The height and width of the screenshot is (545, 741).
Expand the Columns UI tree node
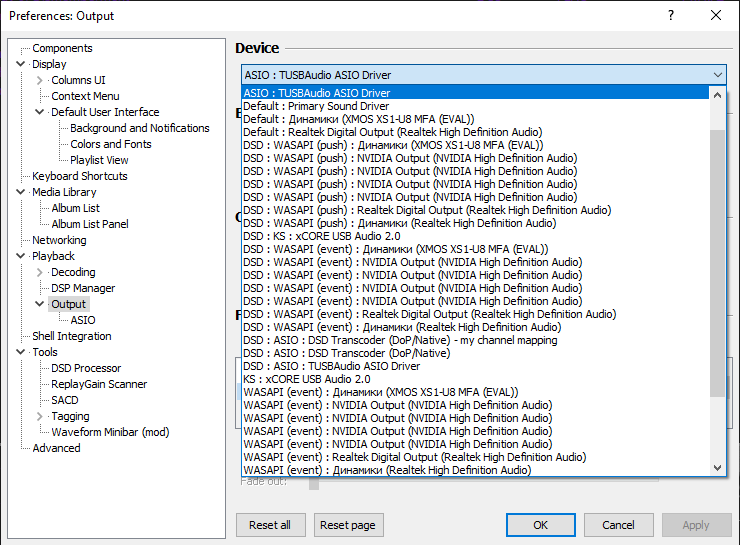[40, 80]
